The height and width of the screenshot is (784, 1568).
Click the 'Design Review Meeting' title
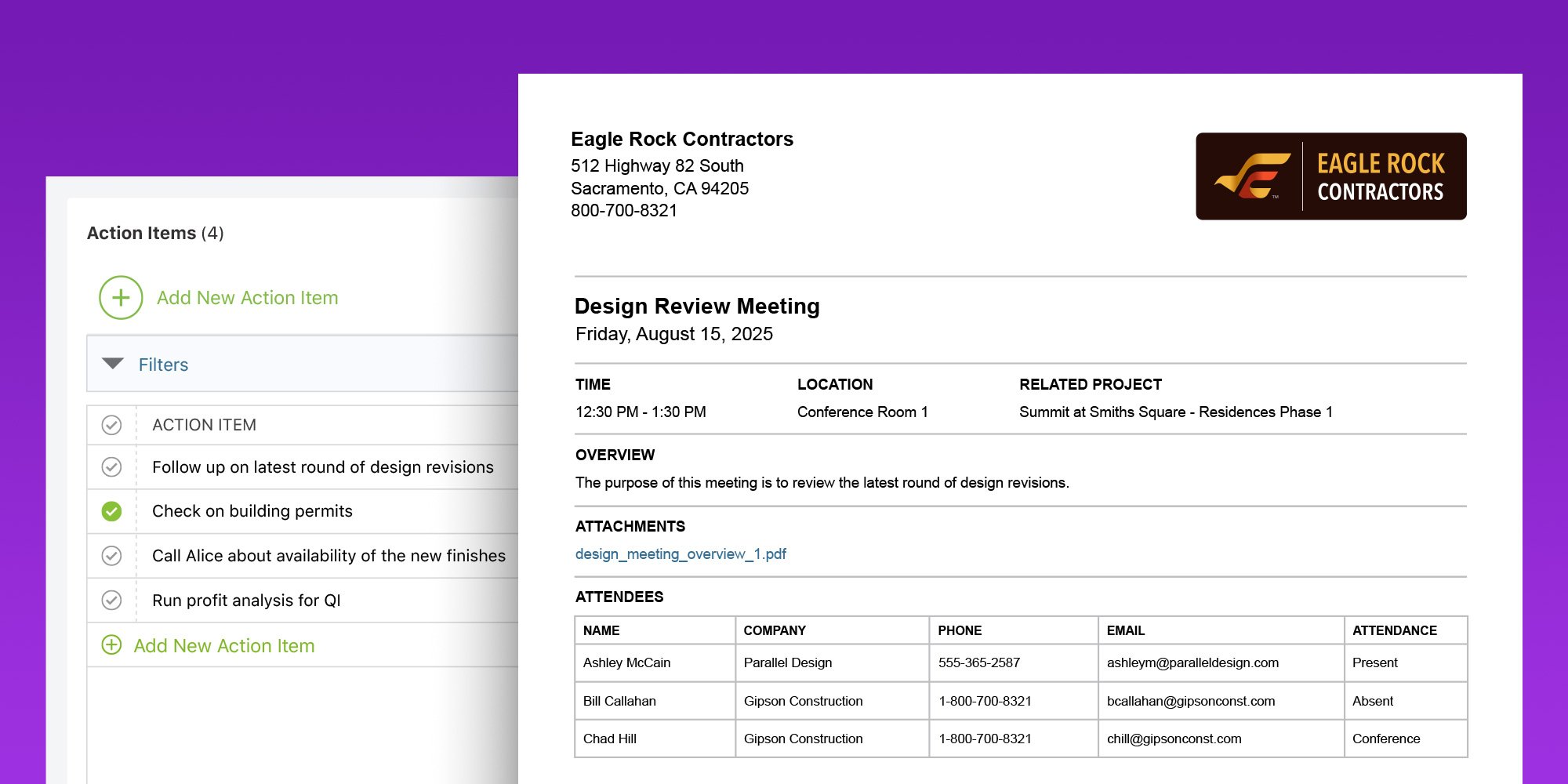click(697, 306)
